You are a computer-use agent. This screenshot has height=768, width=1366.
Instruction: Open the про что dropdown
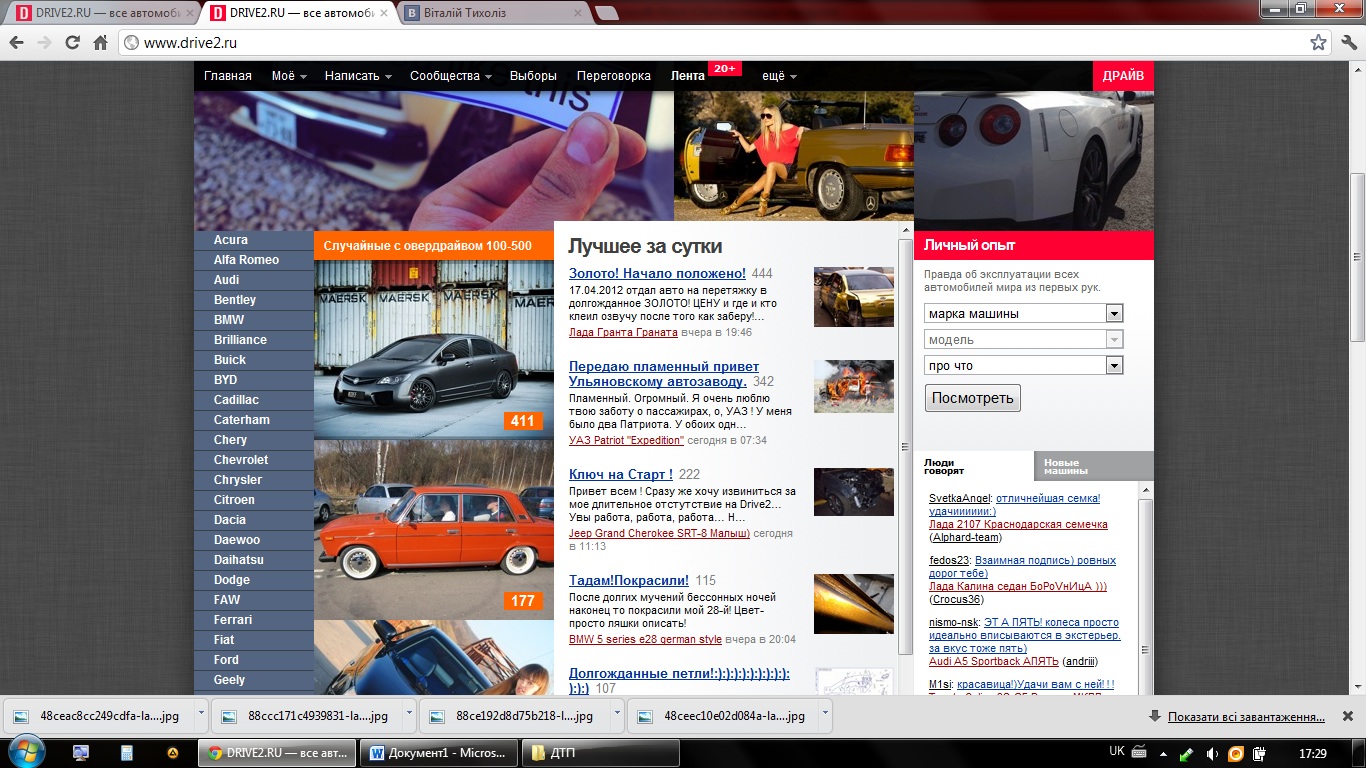[1023, 365]
